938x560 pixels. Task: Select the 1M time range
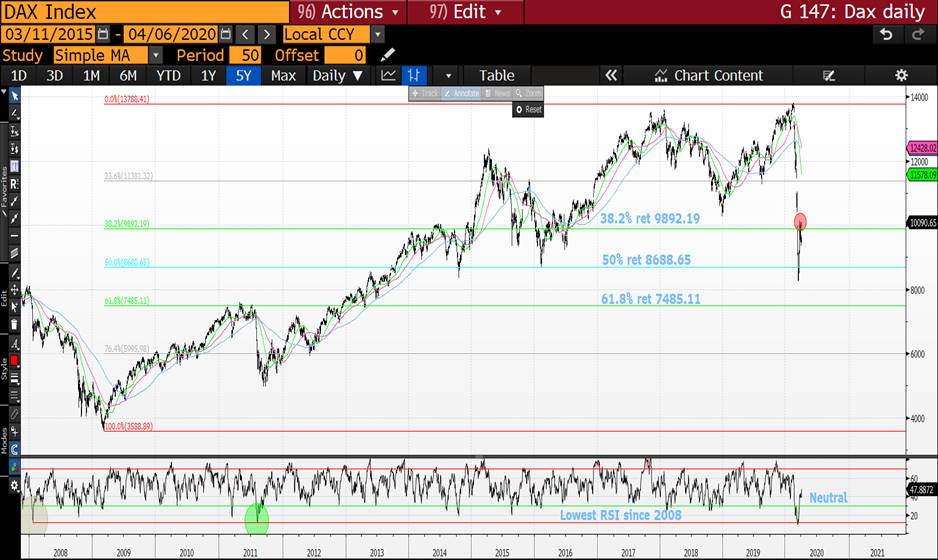point(91,75)
